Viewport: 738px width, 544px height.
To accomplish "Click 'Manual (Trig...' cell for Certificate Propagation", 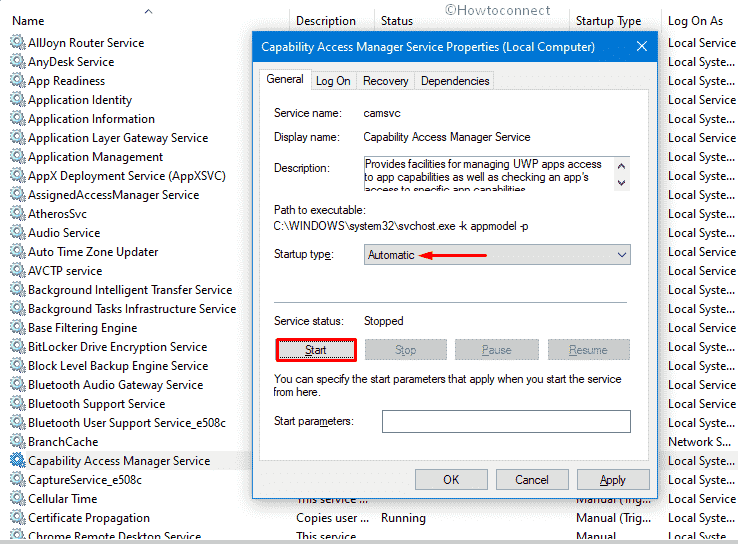I will pyautogui.click(x=613, y=518).
